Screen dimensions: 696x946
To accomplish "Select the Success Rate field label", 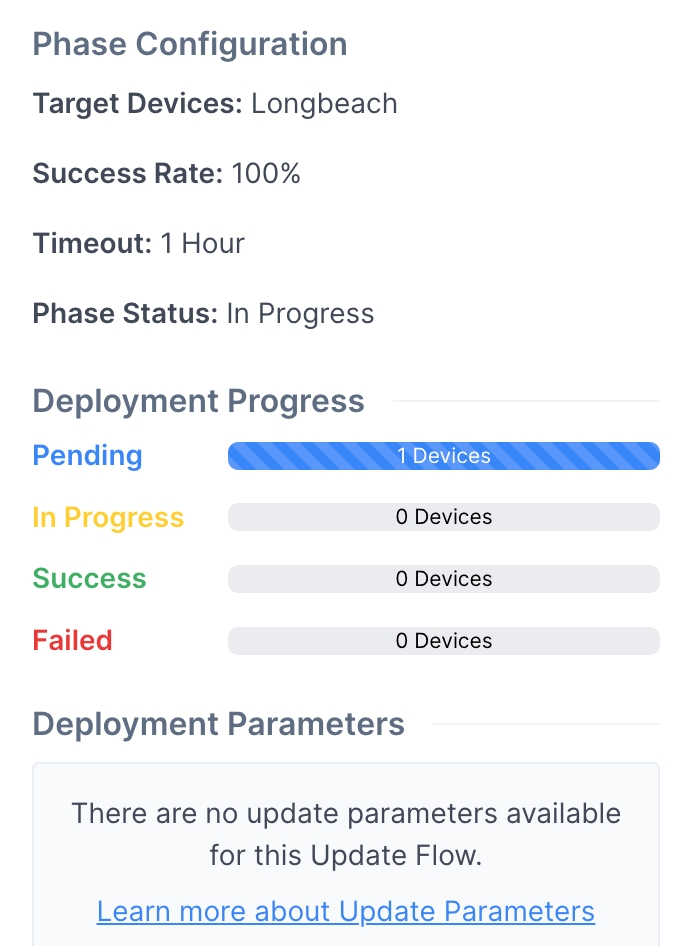I will click(x=127, y=174).
